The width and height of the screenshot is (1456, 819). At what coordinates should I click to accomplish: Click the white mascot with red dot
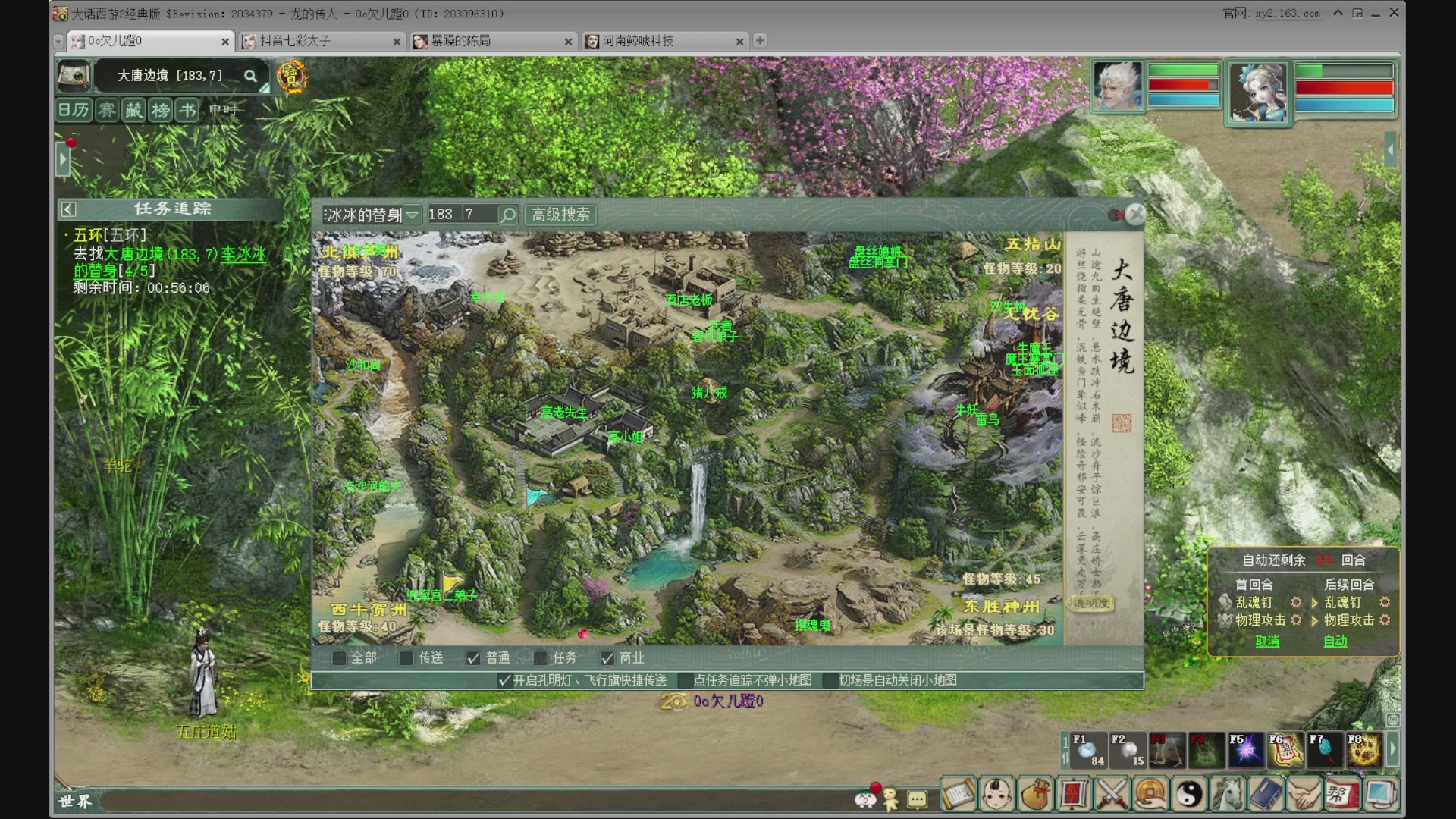click(865, 799)
